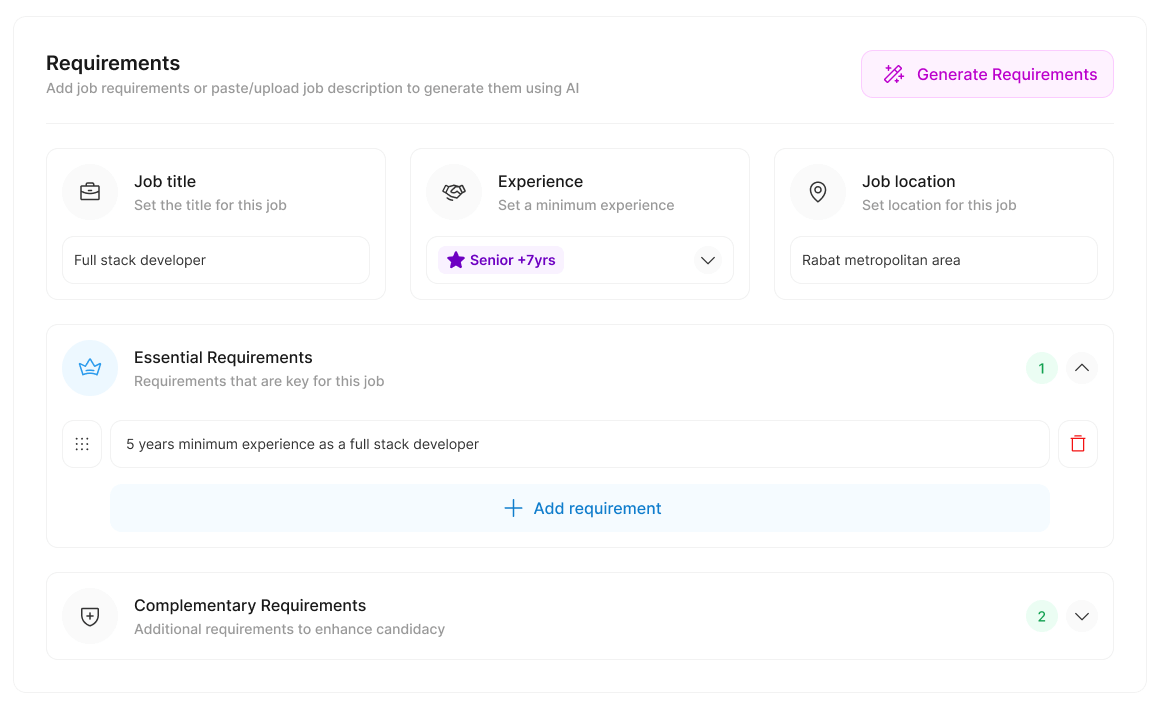Click the map pin icon beside Job location
Image resolution: width=1156 pixels, height=706 pixels.
point(818,192)
